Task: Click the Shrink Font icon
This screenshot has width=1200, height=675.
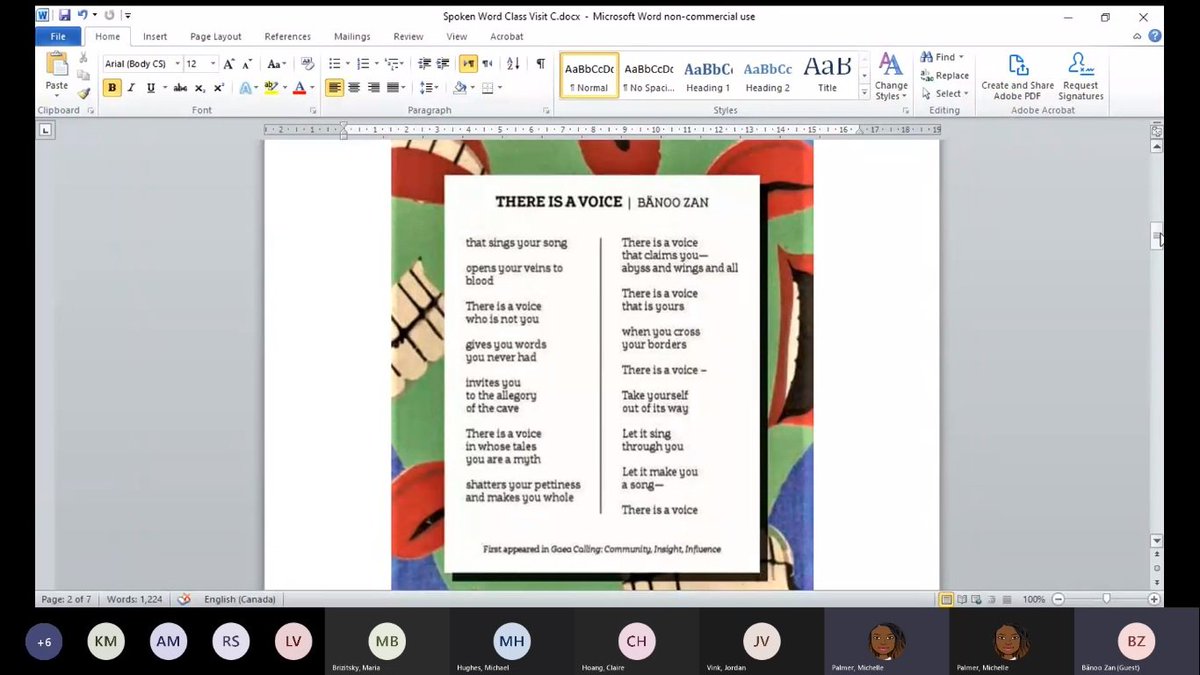Action: pos(247,63)
